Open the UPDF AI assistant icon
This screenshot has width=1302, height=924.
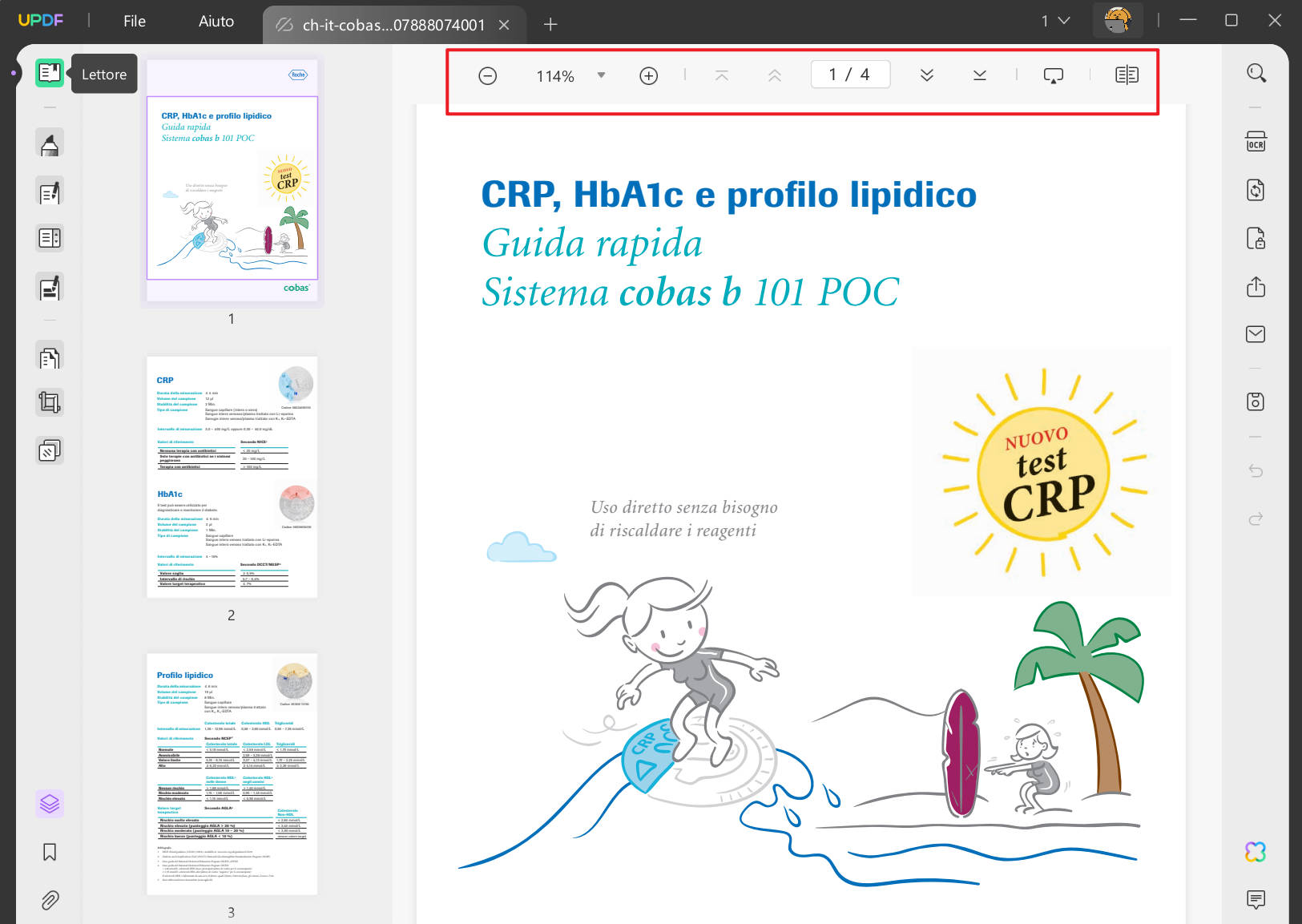[x=1256, y=852]
